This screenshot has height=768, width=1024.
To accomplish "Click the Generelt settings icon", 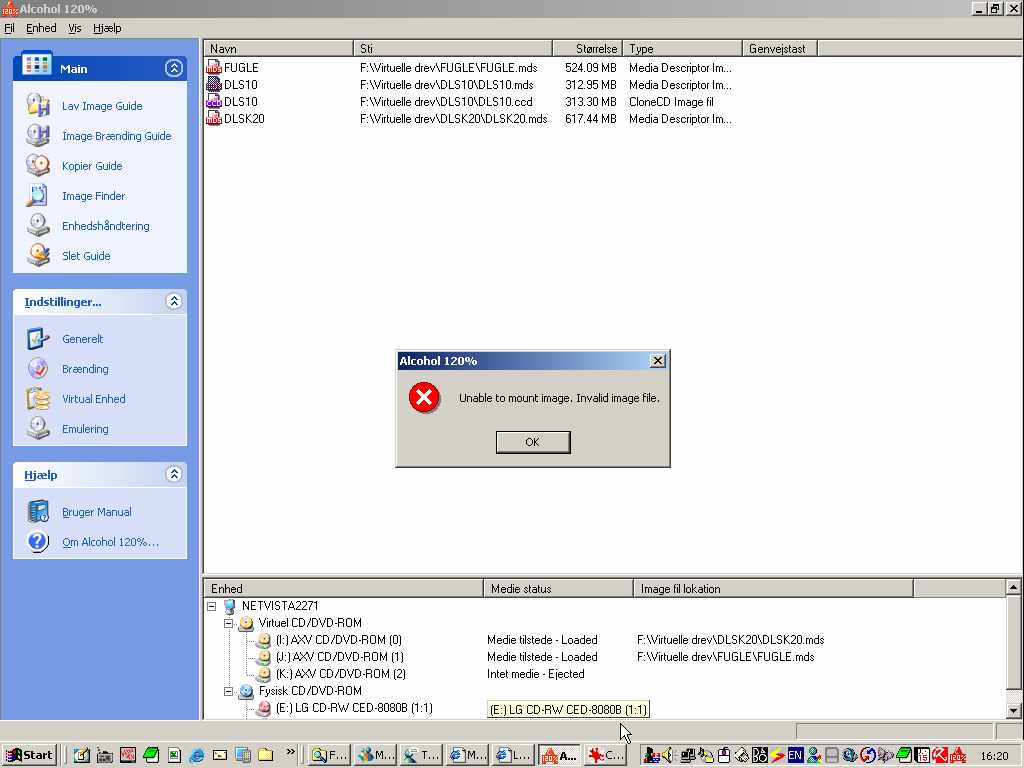I will 38,338.
